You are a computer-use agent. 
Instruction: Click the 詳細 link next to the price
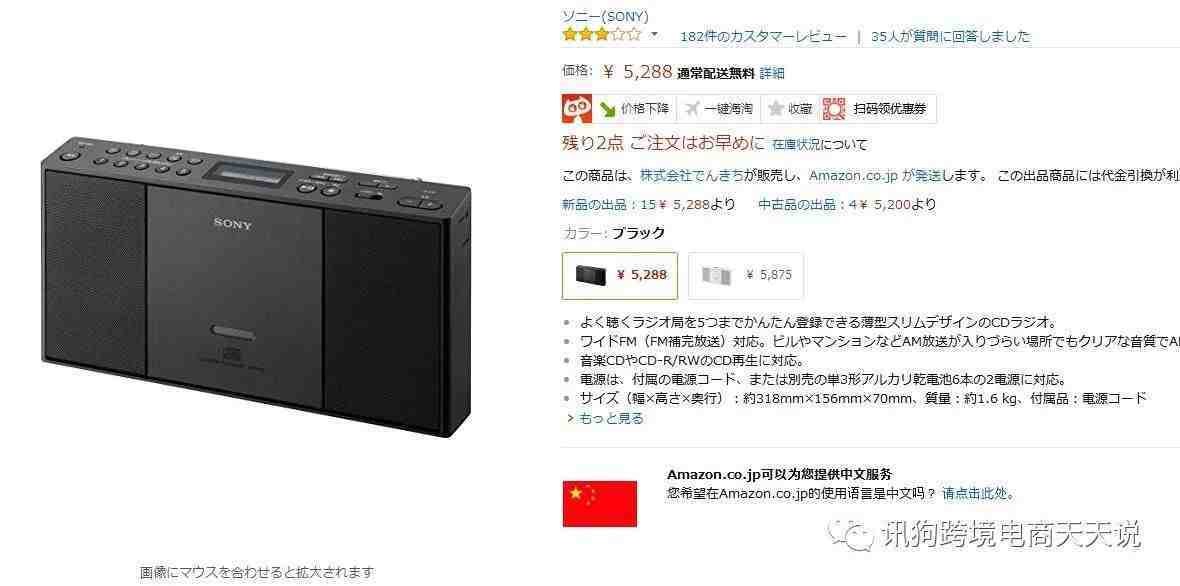(x=771, y=73)
